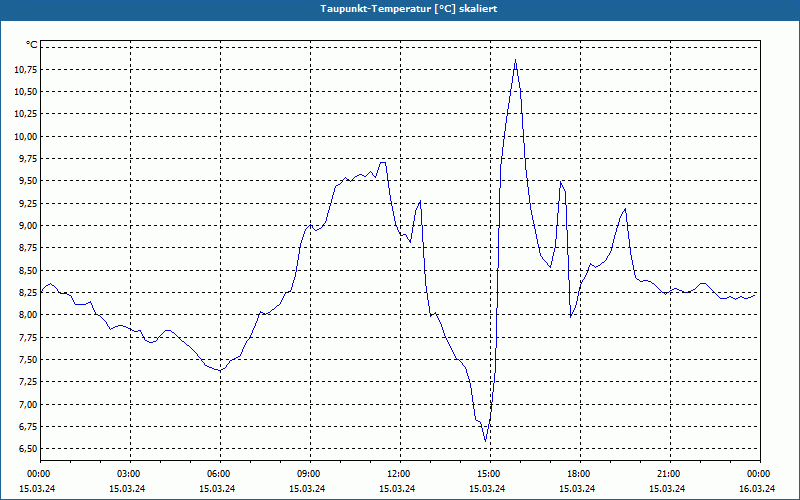This screenshot has width=800, height=500.
Task: Select the 16.03.24 date label
Action: click(757, 488)
